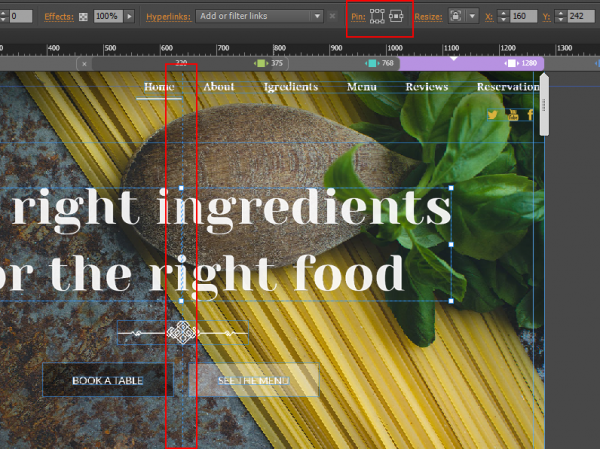600x449 pixels.
Task: Select the 768 breakpoint marker
Action: click(381, 63)
